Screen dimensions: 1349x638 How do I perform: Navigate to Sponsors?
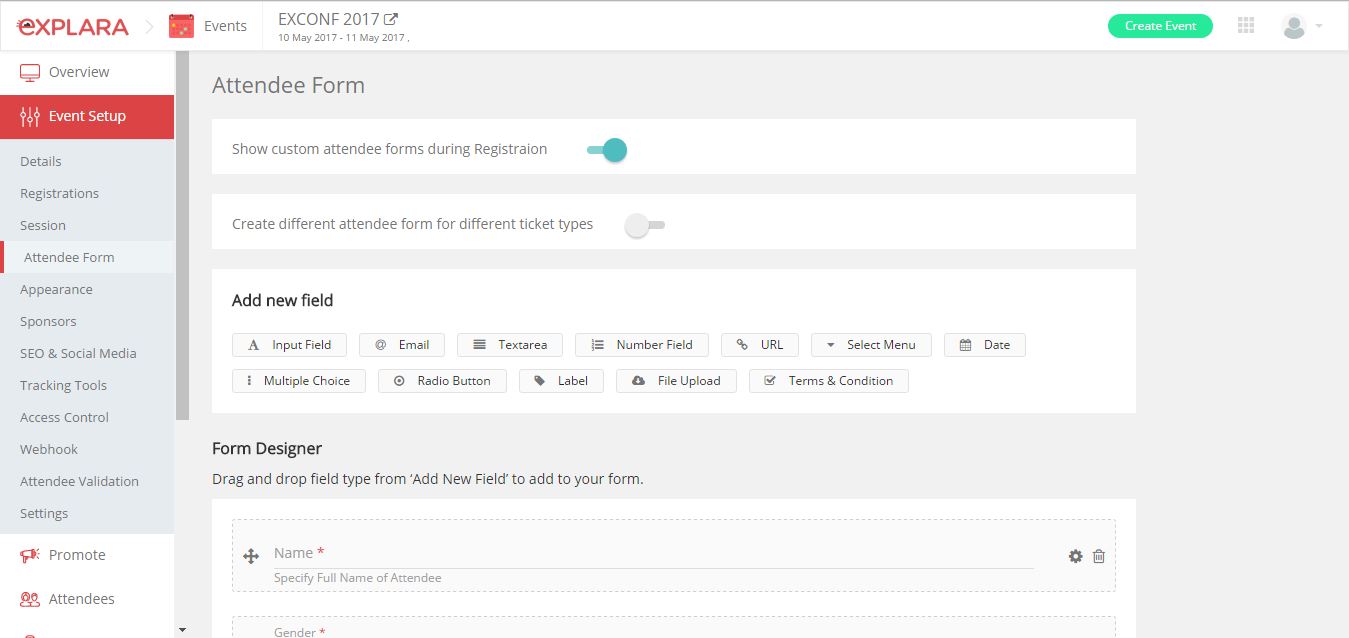tap(48, 321)
